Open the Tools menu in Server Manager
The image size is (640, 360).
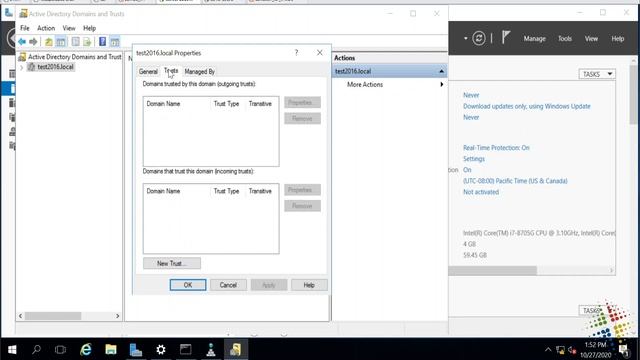click(x=565, y=39)
